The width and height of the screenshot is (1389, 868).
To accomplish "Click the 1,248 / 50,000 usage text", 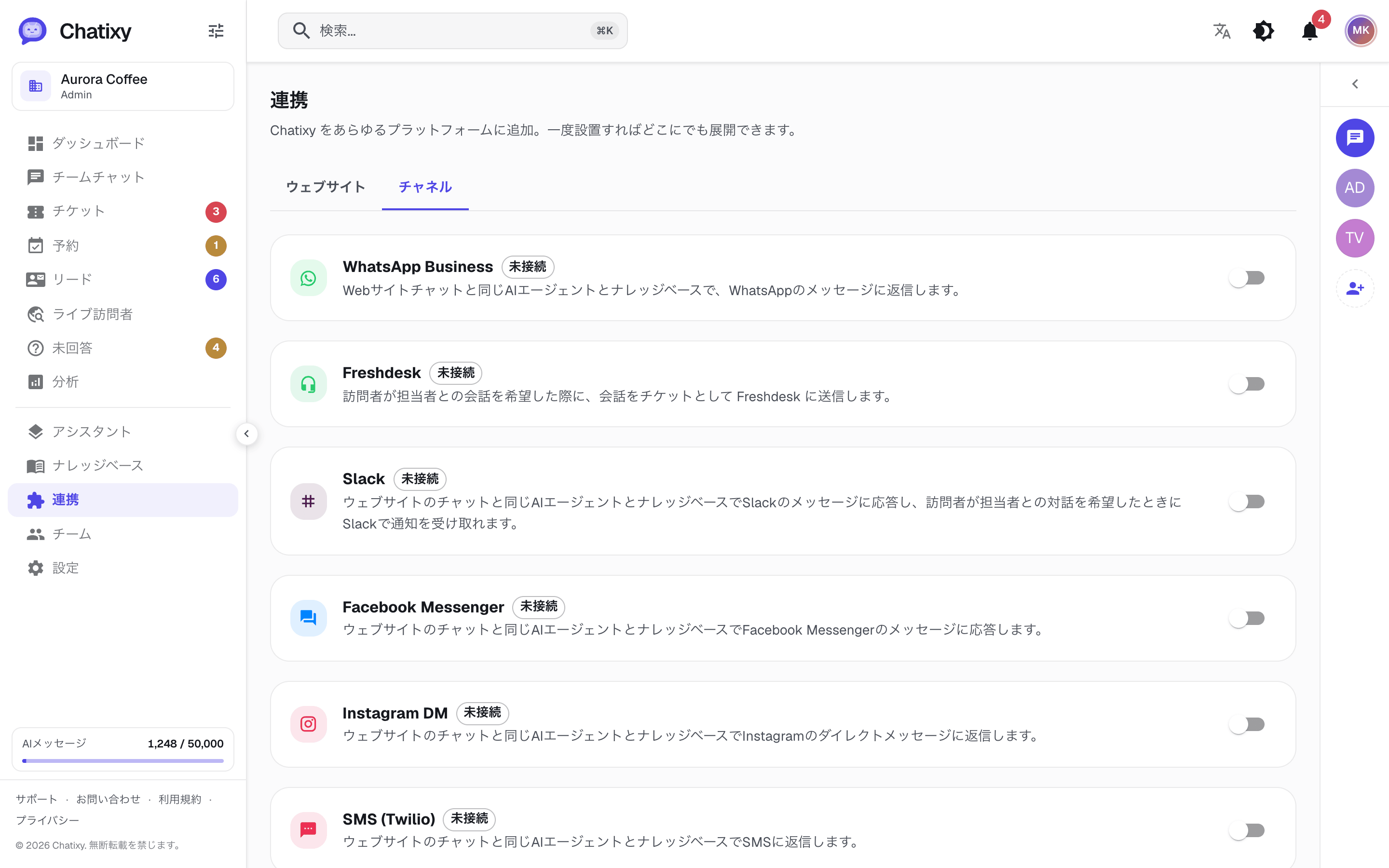I will click(185, 744).
